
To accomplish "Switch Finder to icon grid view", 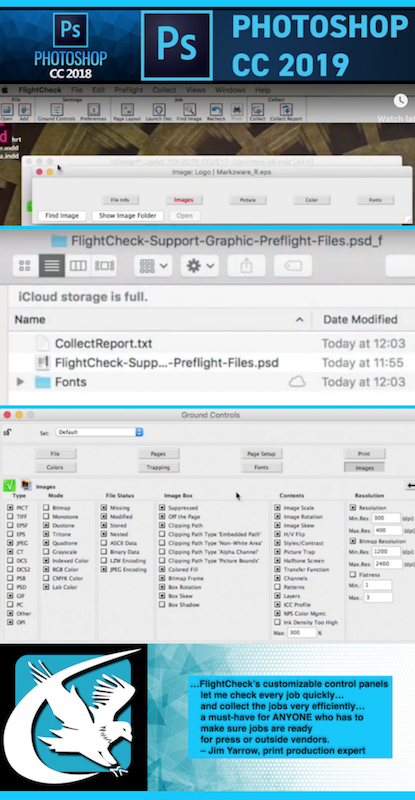I will coord(25,266).
